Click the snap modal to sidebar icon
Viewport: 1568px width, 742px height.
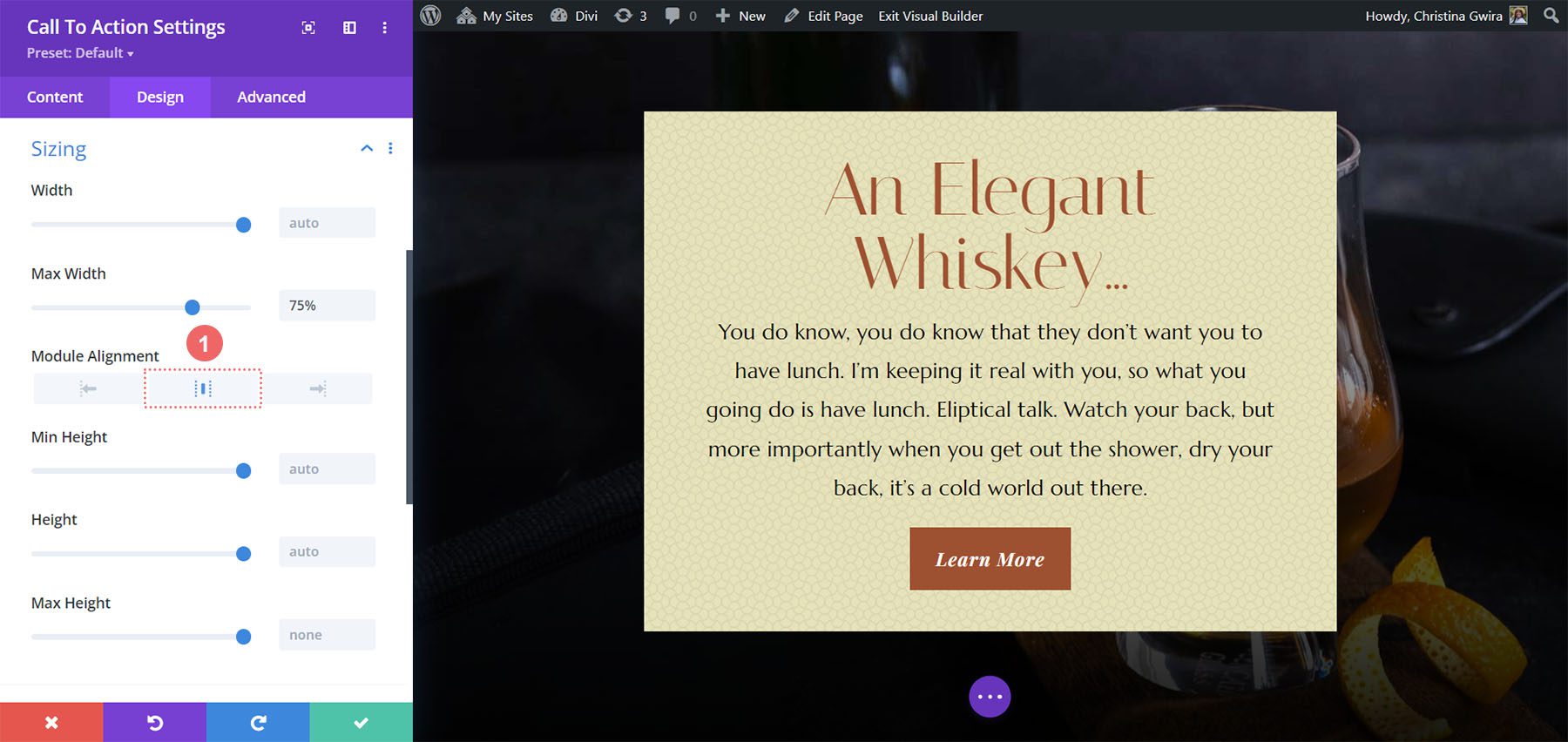tap(349, 28)
